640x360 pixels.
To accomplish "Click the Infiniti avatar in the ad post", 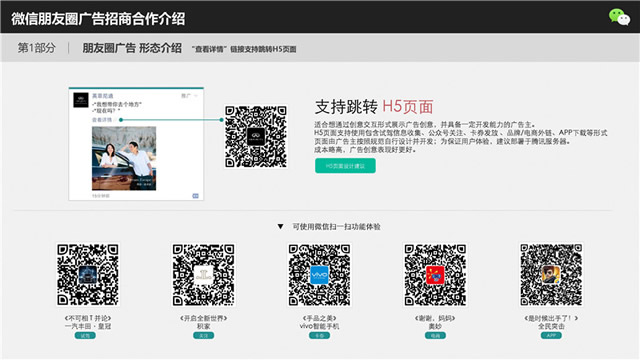I will pyautogui.click(x=81, y=100).
